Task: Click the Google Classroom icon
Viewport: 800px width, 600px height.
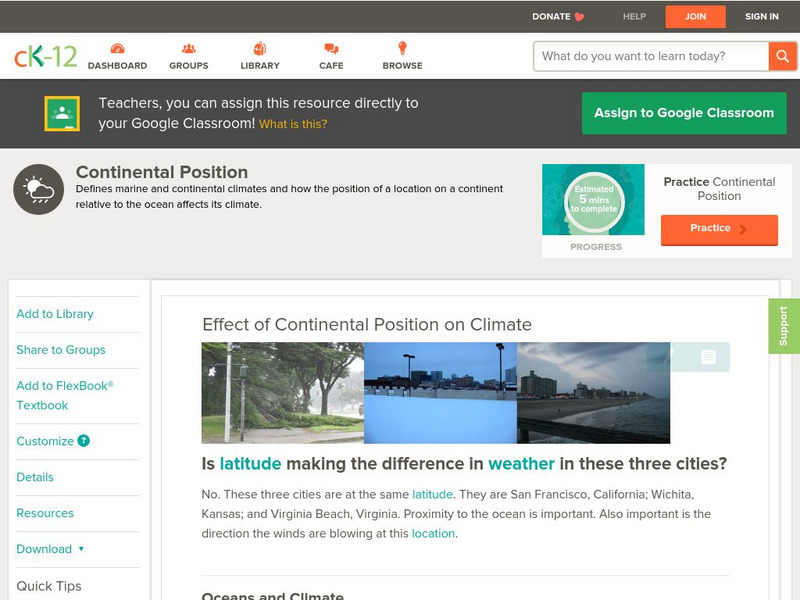Action: pyautogui.click(x=62, y=113)
